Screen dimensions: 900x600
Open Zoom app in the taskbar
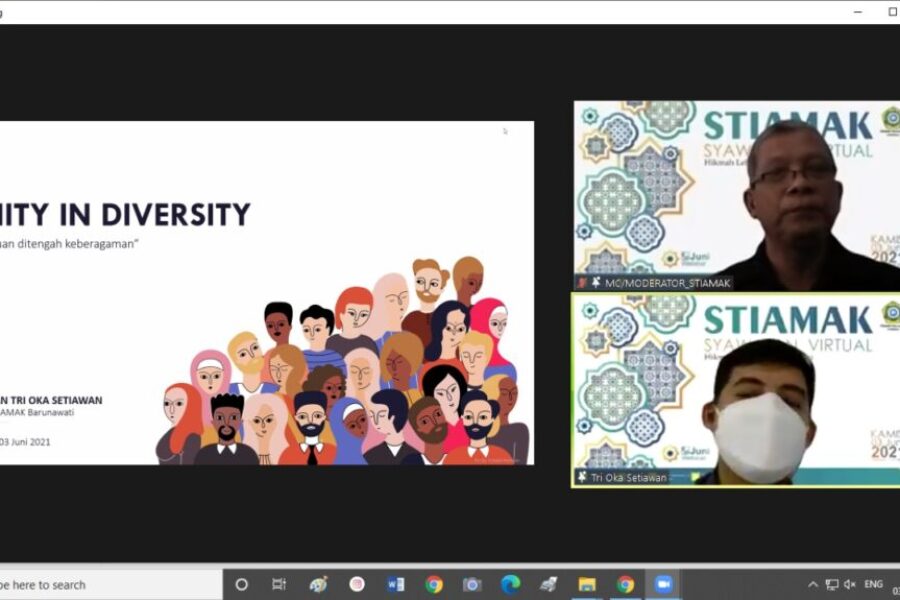click(x=663, y=584)
